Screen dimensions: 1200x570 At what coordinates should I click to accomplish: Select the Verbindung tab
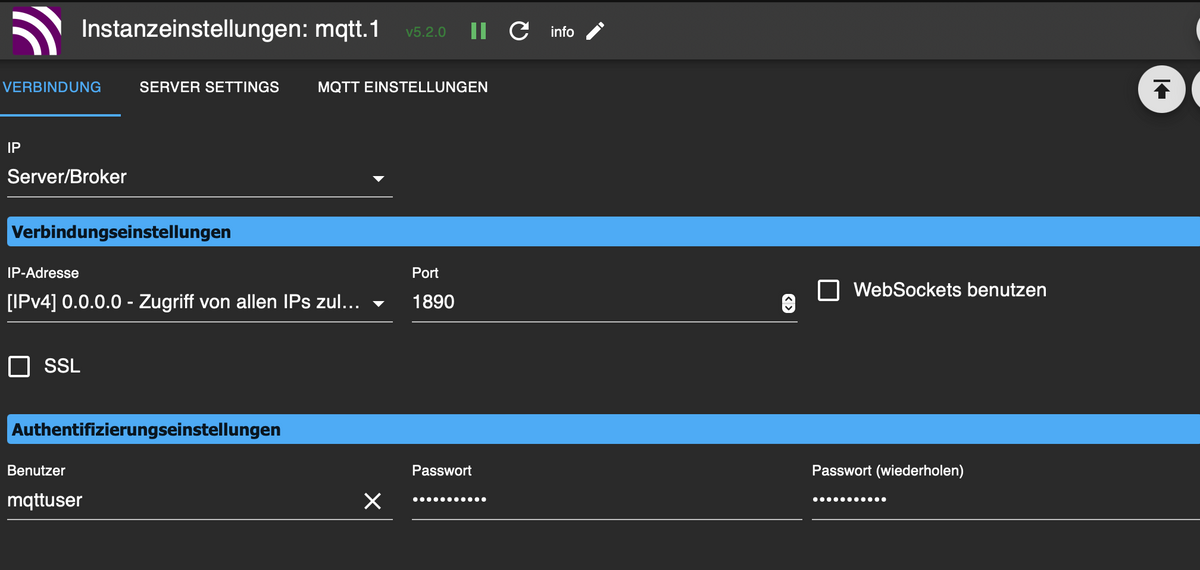click(x=52, y=87)
